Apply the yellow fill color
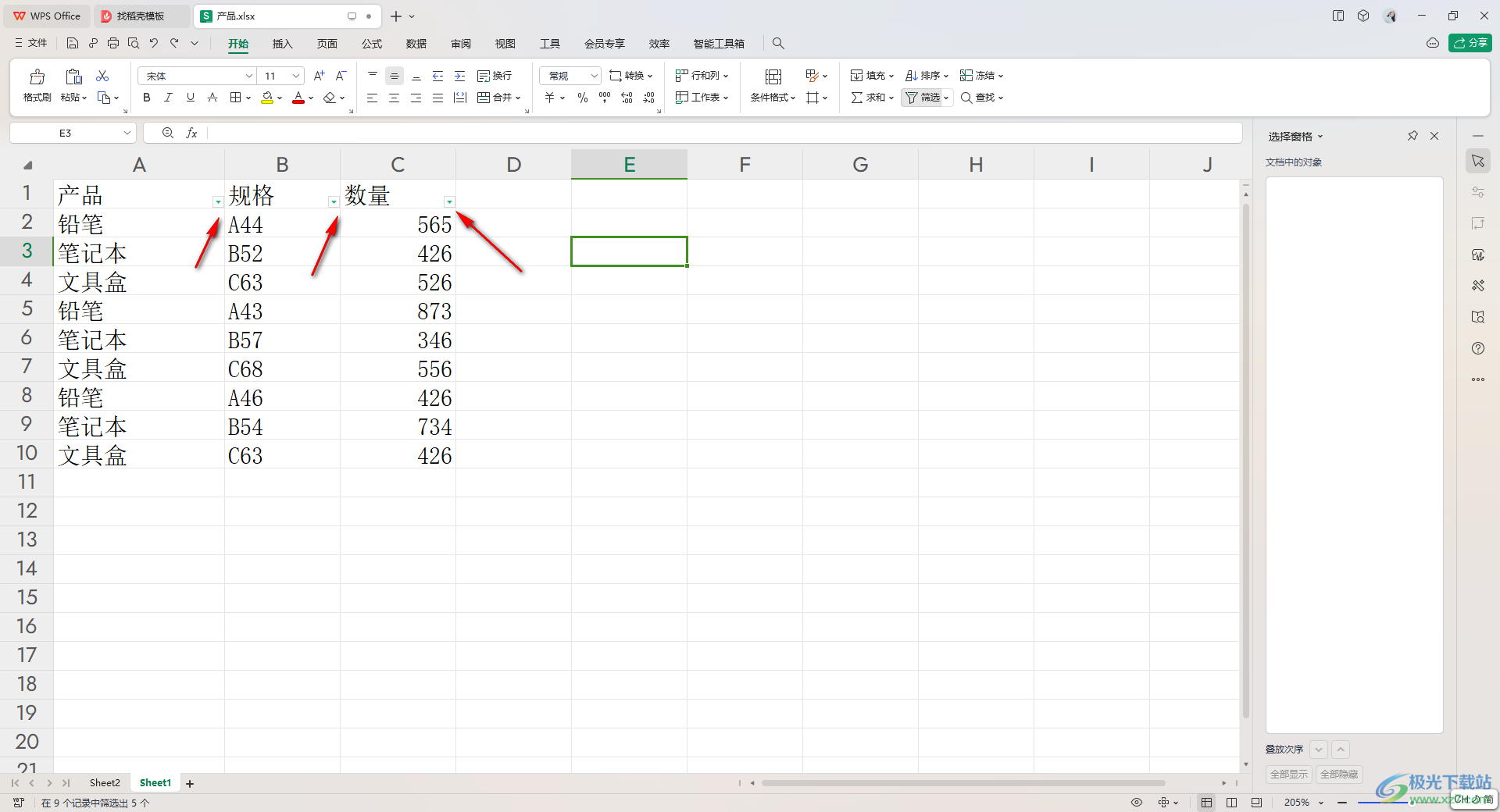The width and height of the screenshot is (1500, 812). [x=267, y=98]
